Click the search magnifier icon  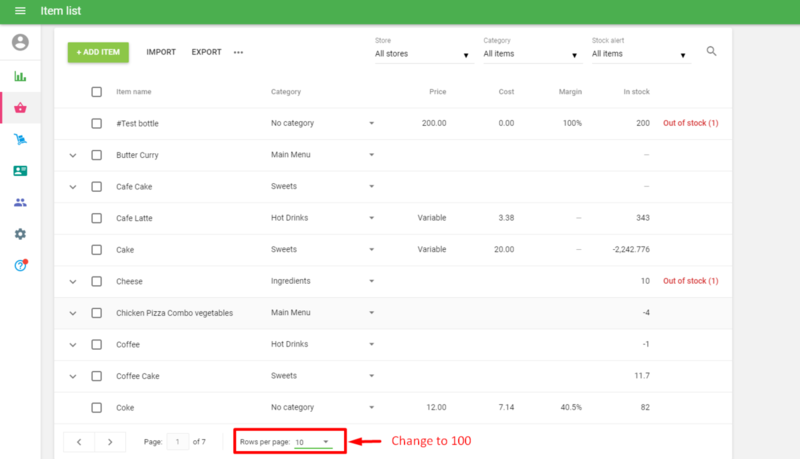[x=712, y=51]
